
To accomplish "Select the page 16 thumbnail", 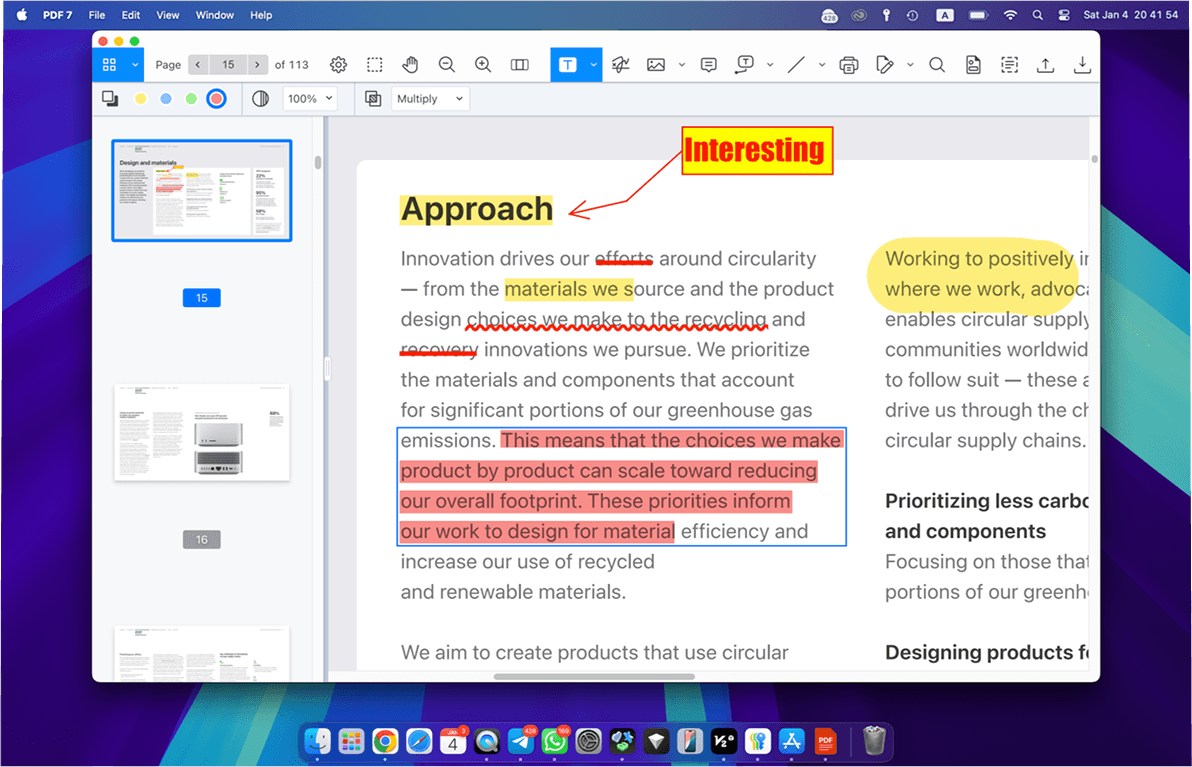I will (x=201, y=432).
